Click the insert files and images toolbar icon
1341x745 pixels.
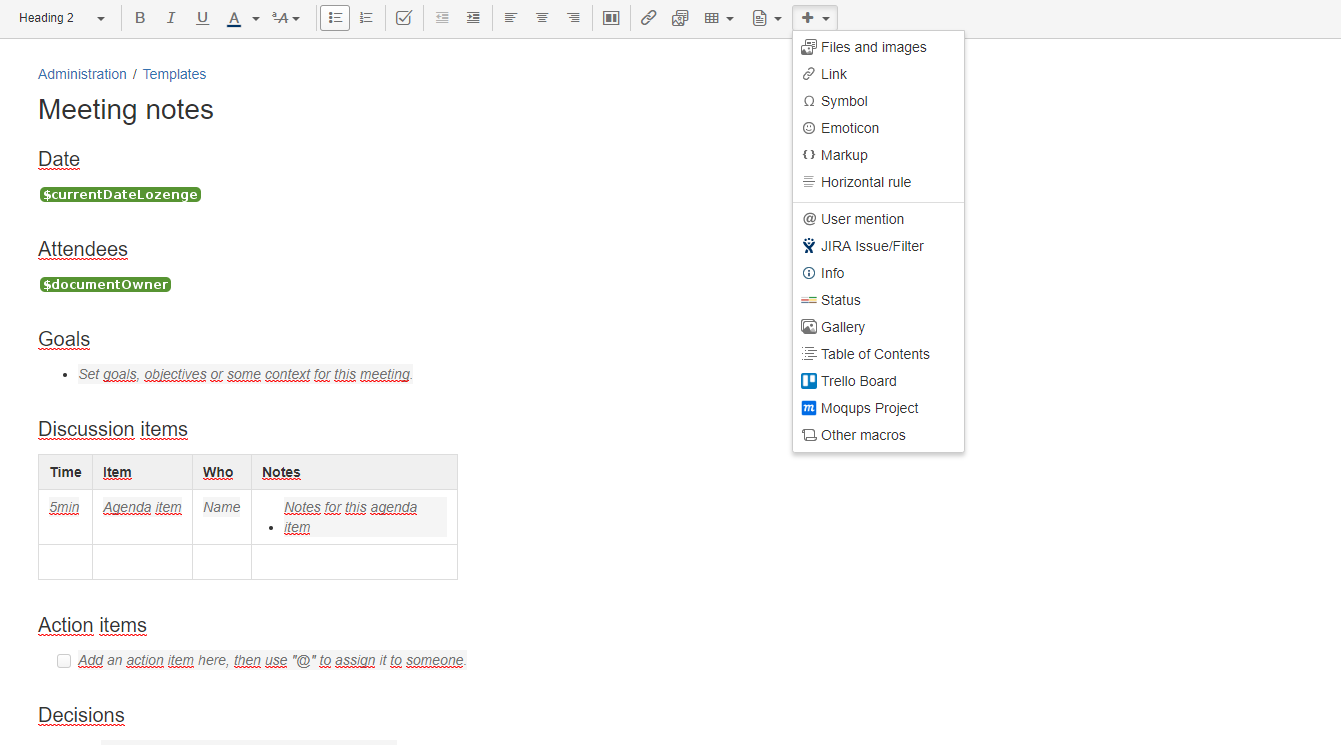680,18
